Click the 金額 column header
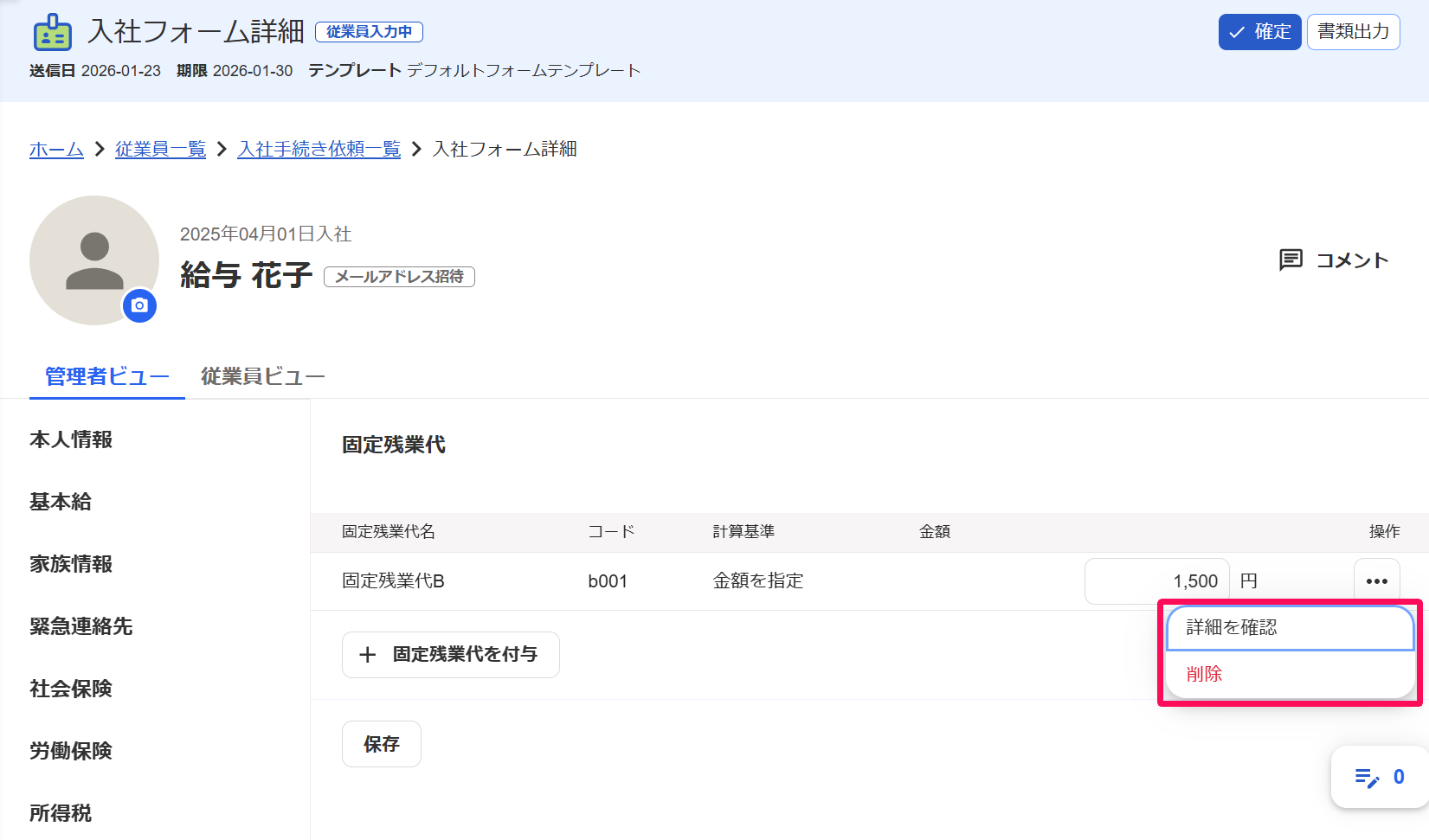 pos(935,532)
